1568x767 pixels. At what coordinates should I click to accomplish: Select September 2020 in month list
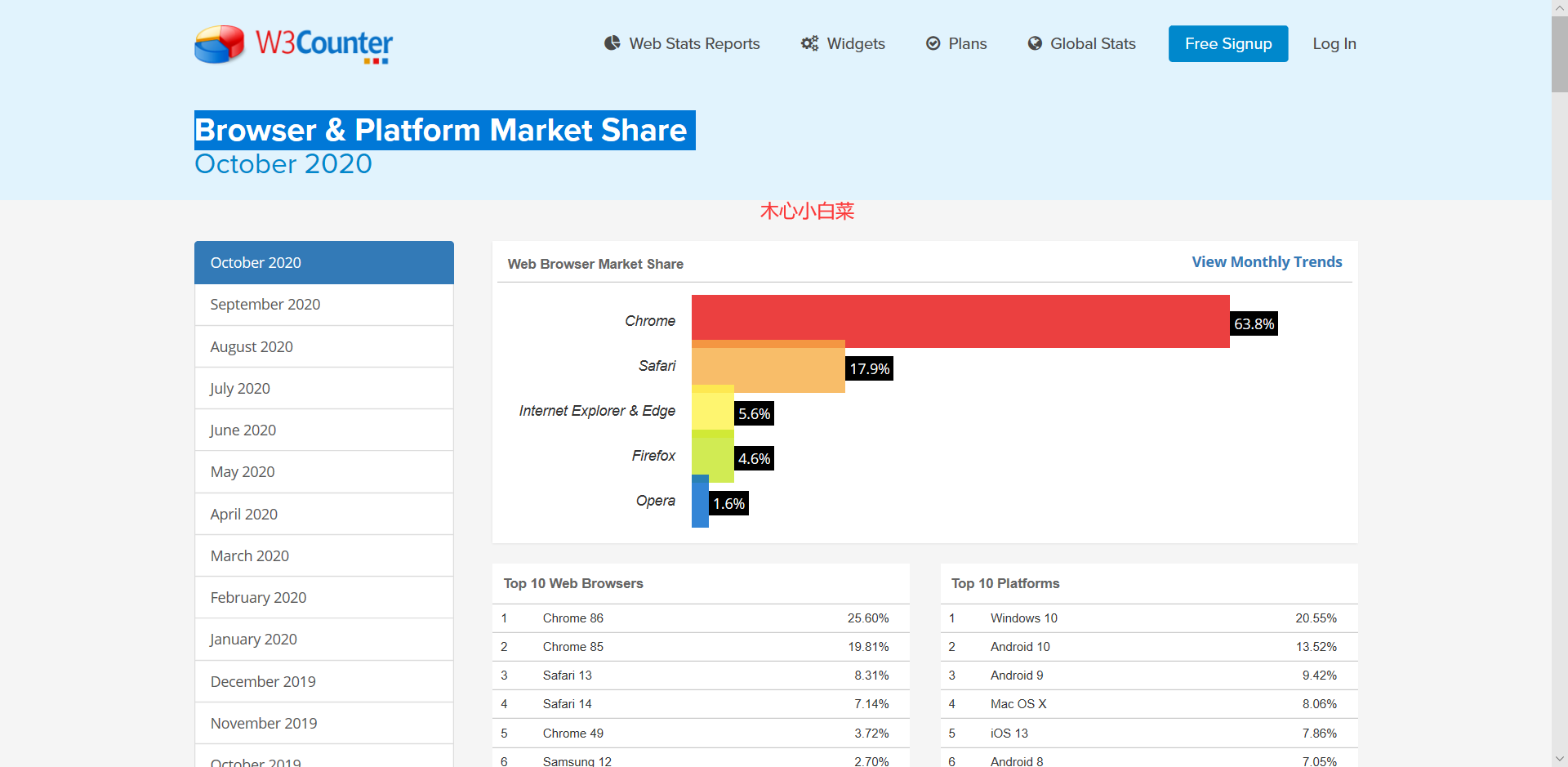324,305
